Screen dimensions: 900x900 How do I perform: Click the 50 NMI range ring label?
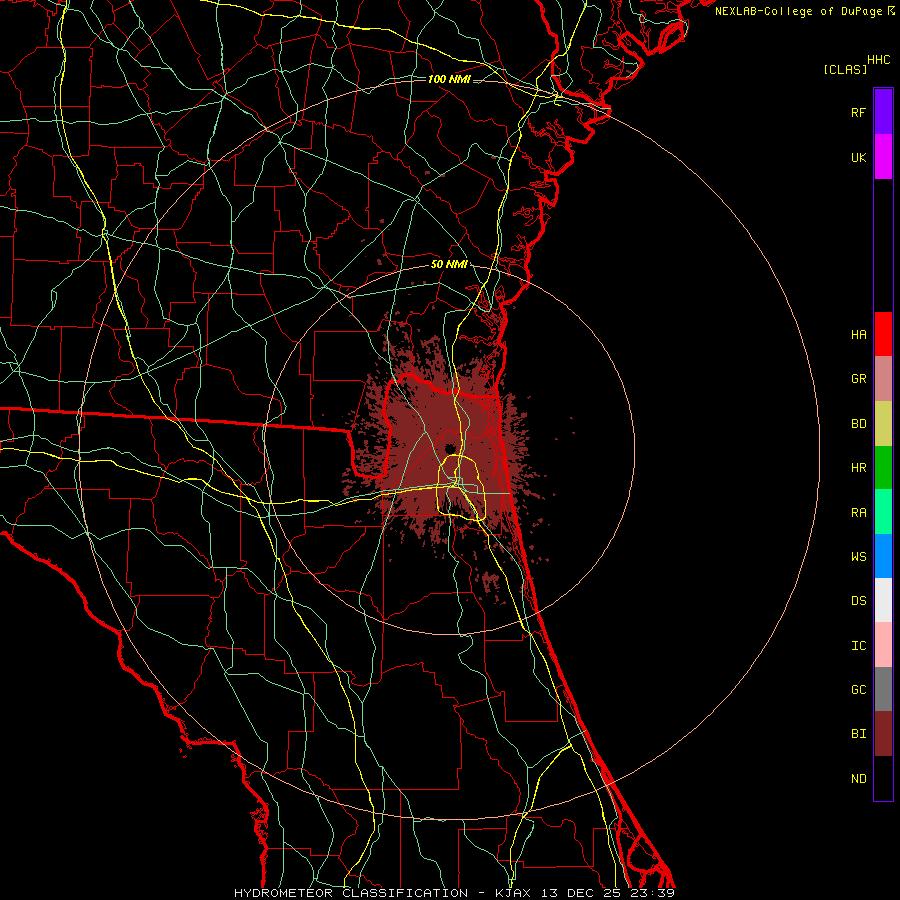(x=449, y=264)
